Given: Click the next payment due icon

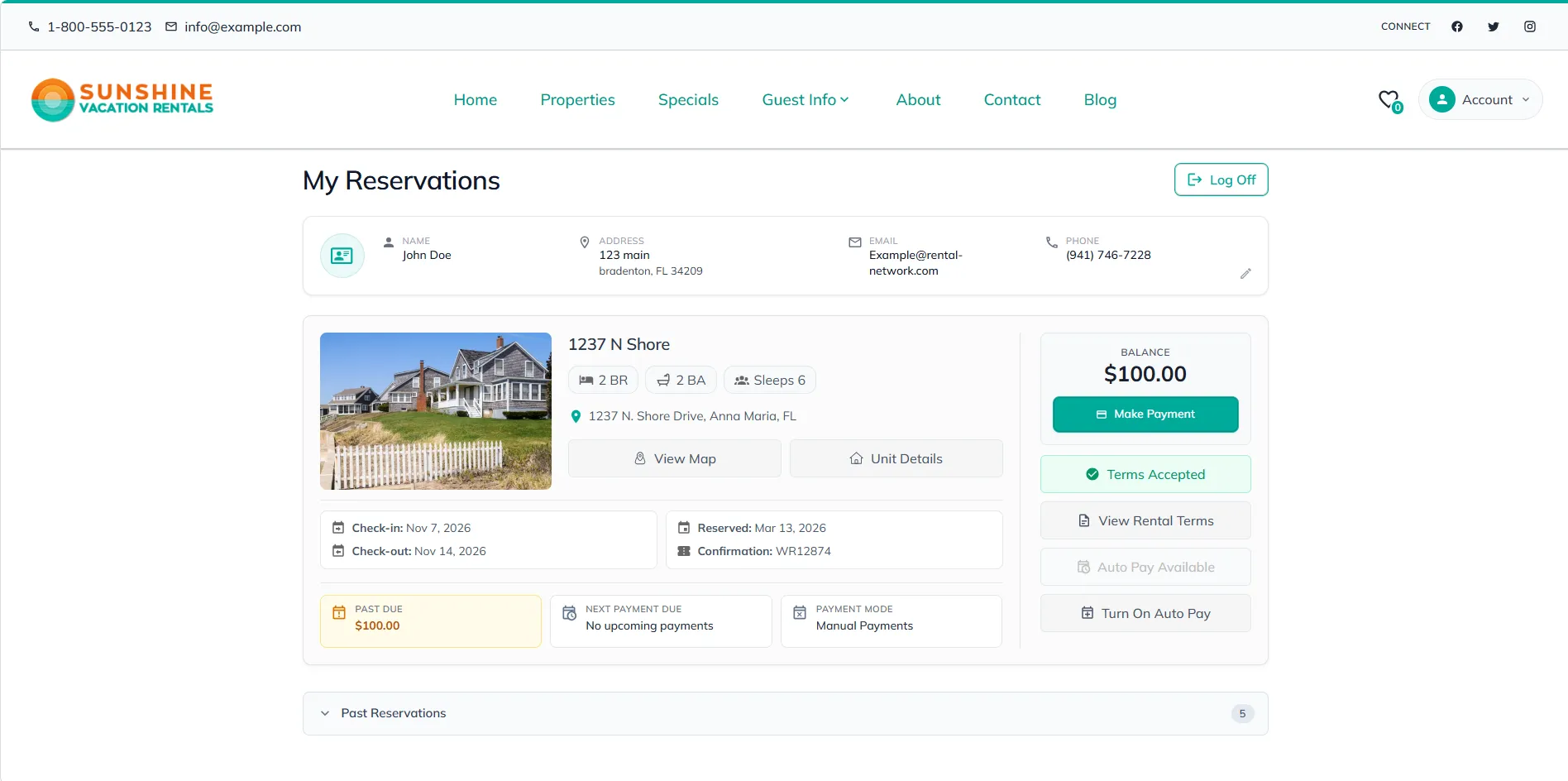Looking at the screenshot, I should 570,613.
